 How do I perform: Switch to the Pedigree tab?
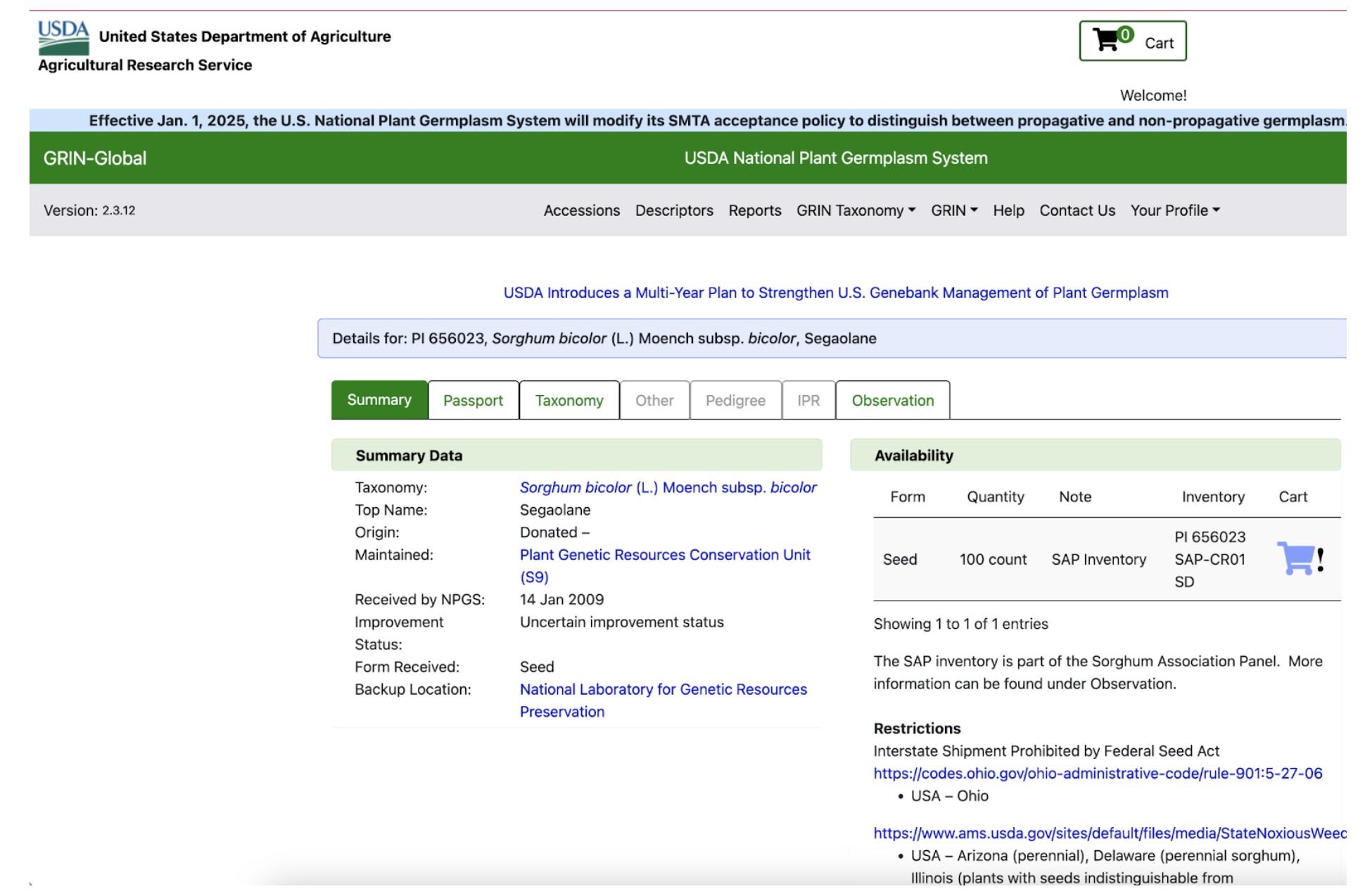click(x=735, y=400)
